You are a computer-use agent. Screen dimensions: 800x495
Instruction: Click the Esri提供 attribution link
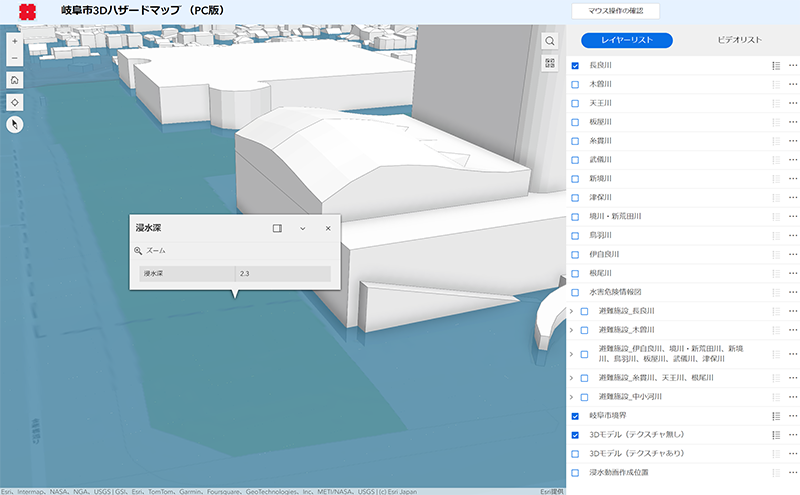tap(552, 491)
